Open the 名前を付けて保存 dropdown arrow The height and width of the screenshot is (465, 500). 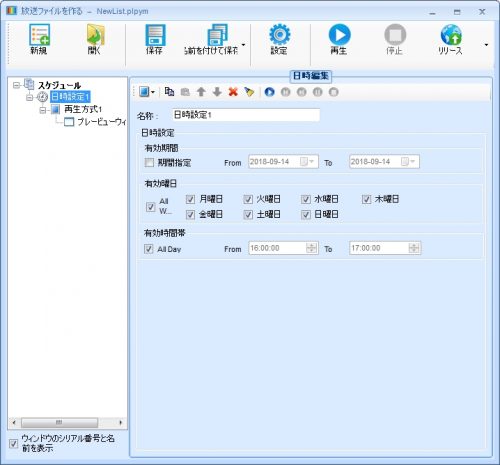(243, 45)
